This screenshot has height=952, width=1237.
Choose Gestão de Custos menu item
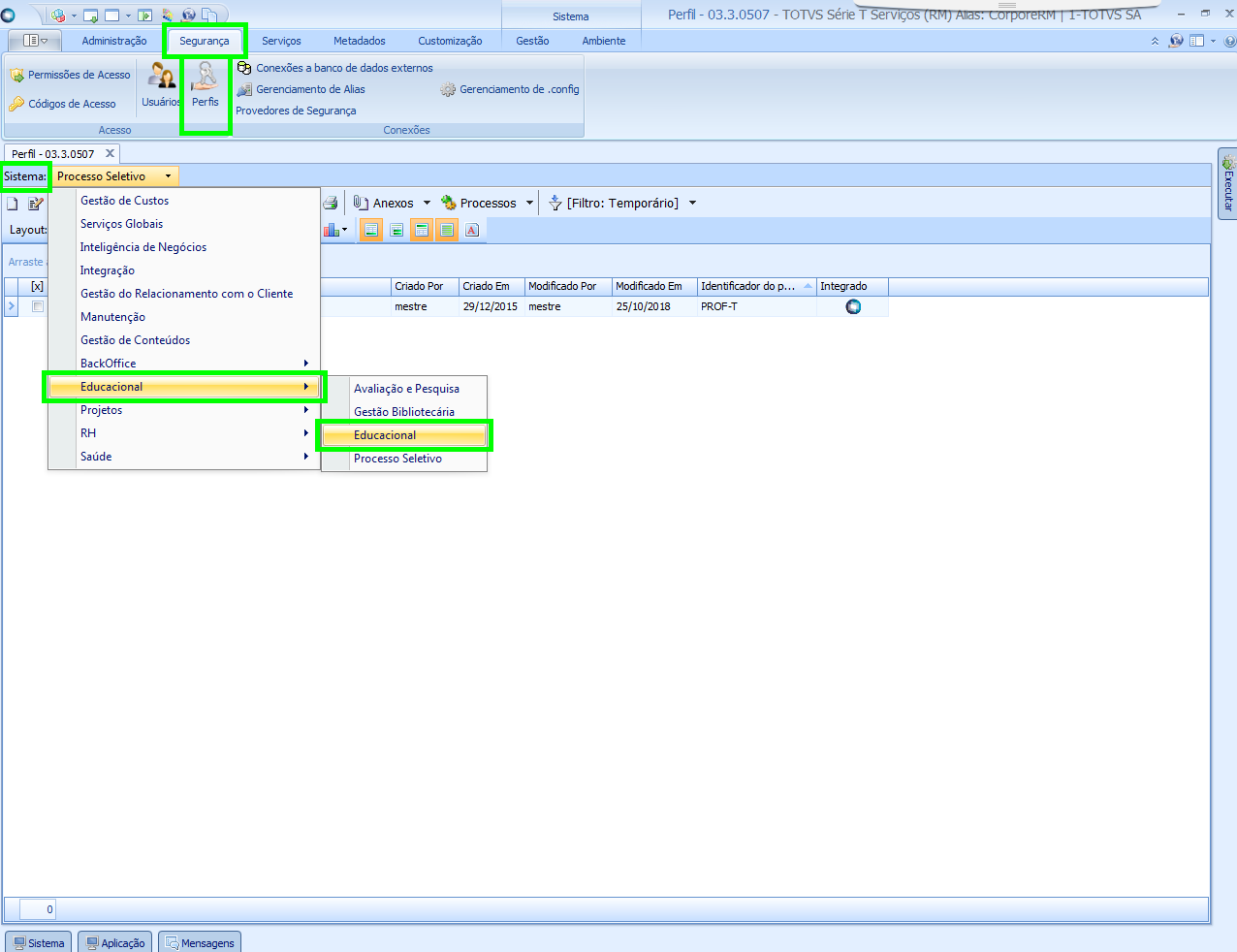(x=184, y=201)
